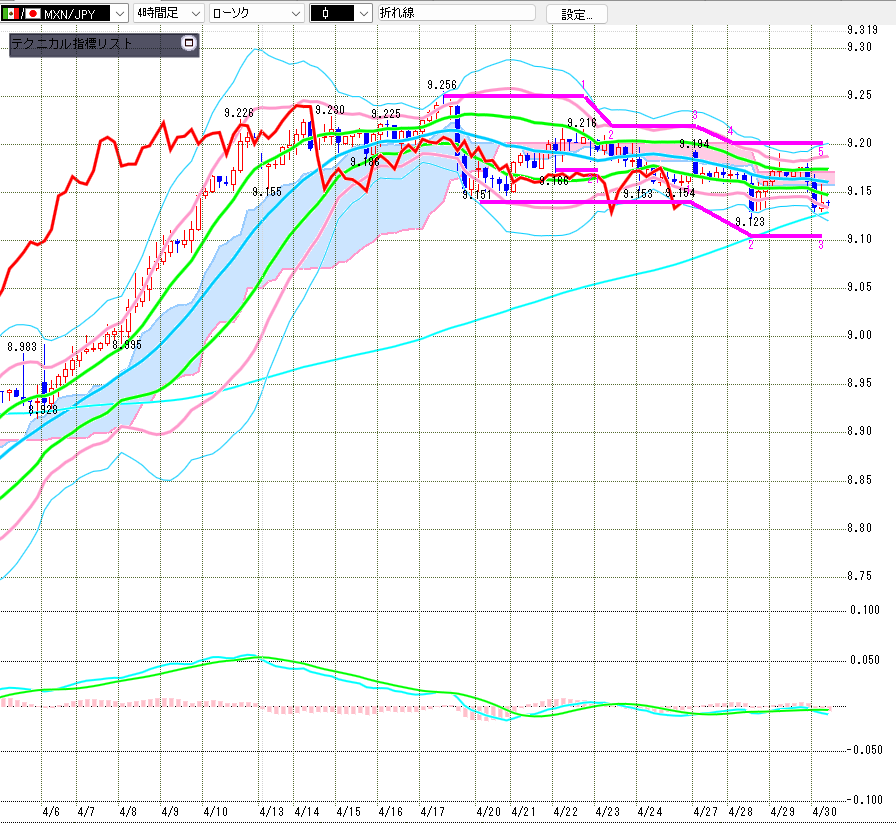Select the 4/13 date on the time axis
Viewport: 896px width, 823px height.
[270, 810]
